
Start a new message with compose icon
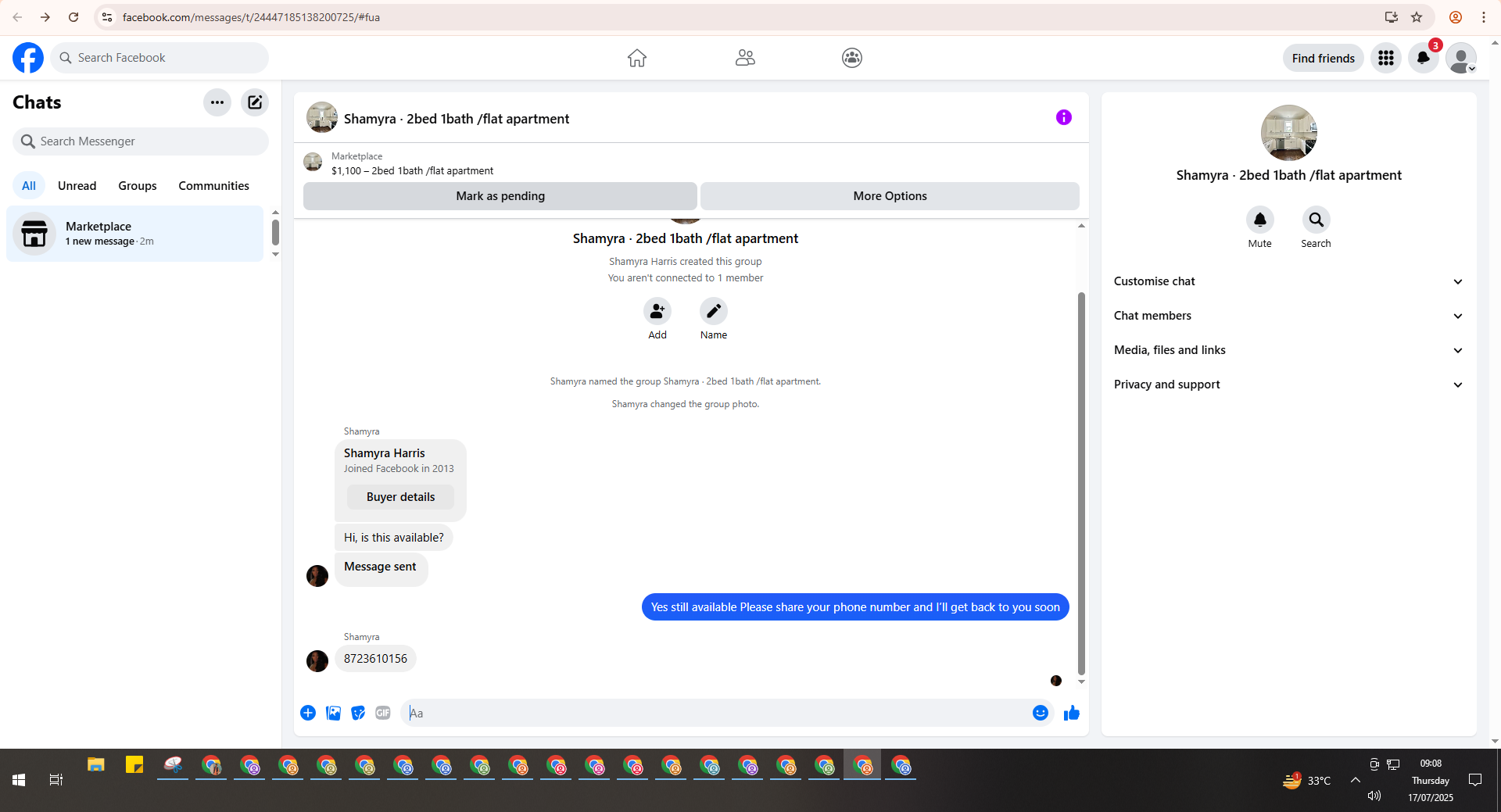255,102
